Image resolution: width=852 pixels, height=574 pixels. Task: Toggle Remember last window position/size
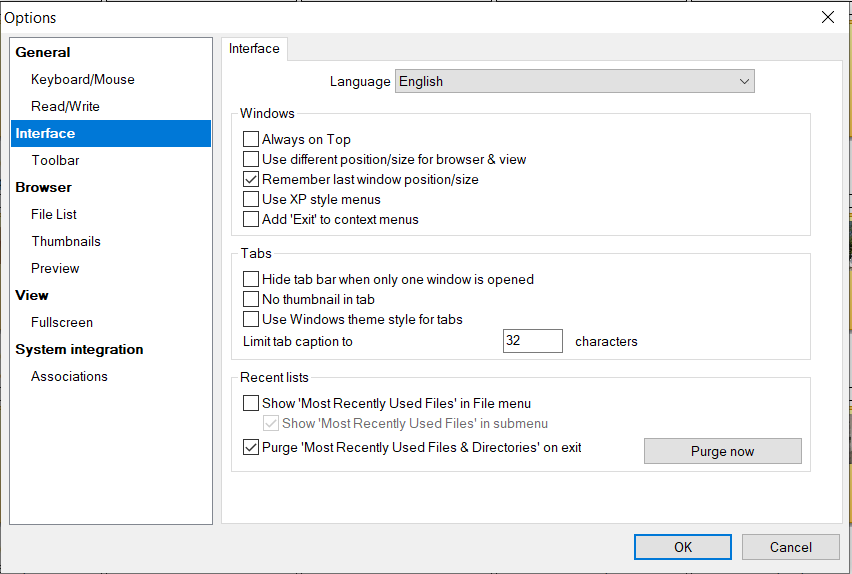pyautogui.click(x=251, y=180)
